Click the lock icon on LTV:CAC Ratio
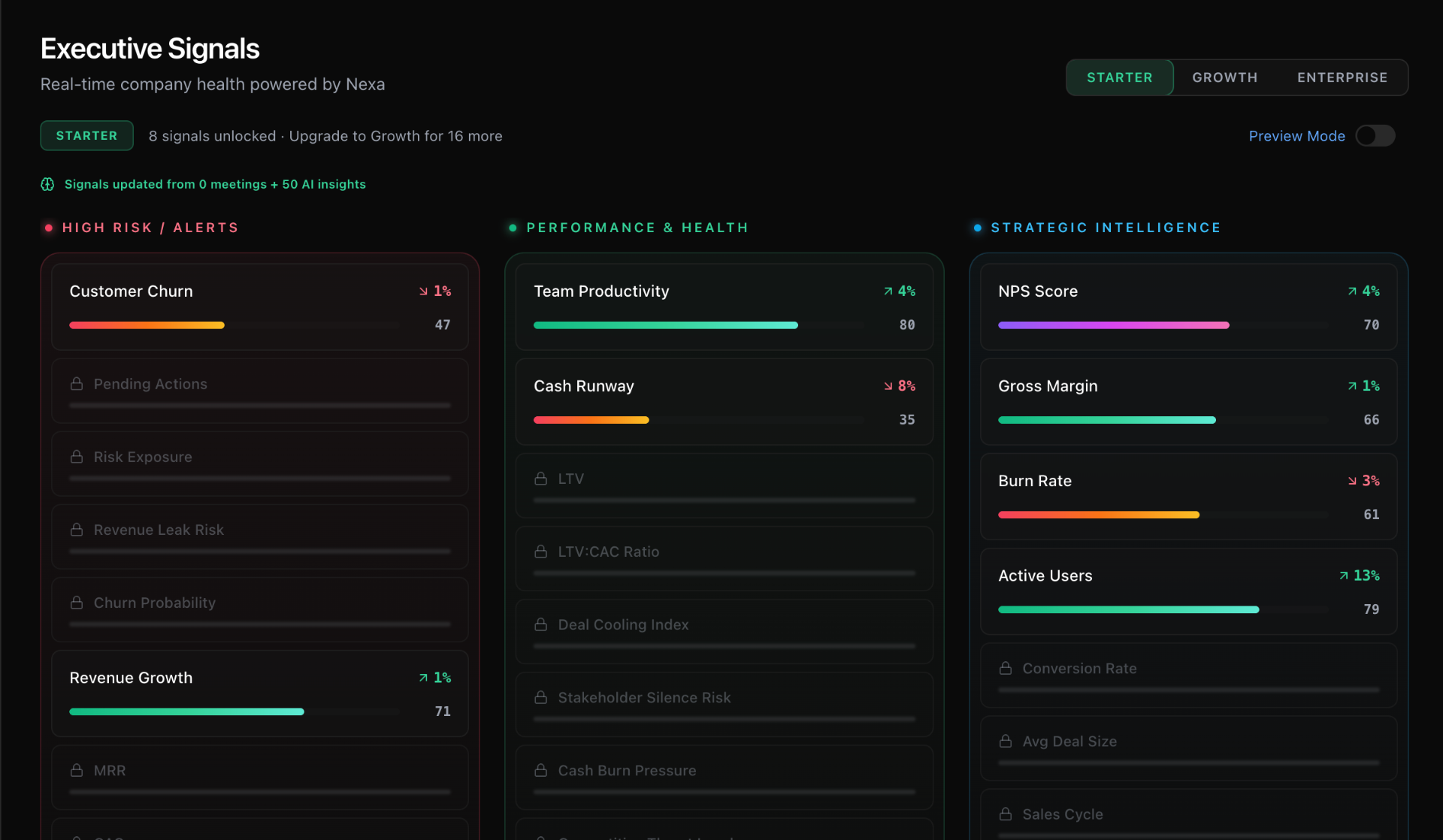Screen dimensions: 1443x840 [540, 551]
